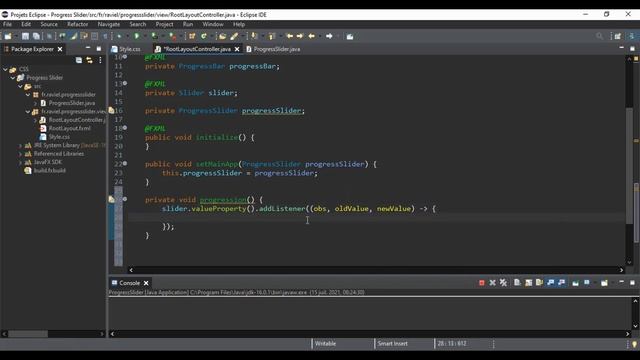Minimize the Package Explorer panel
Viewport: 640px width, 360px height.
88,48
